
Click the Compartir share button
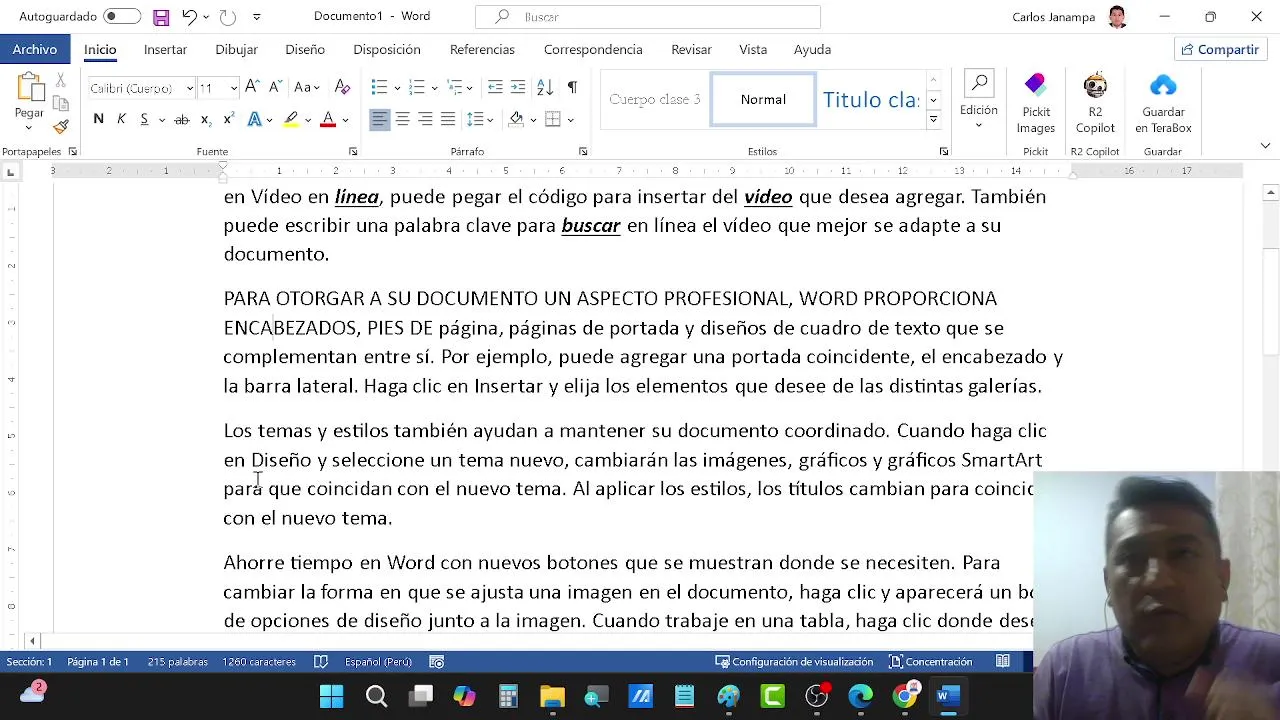pos(1220,49)
